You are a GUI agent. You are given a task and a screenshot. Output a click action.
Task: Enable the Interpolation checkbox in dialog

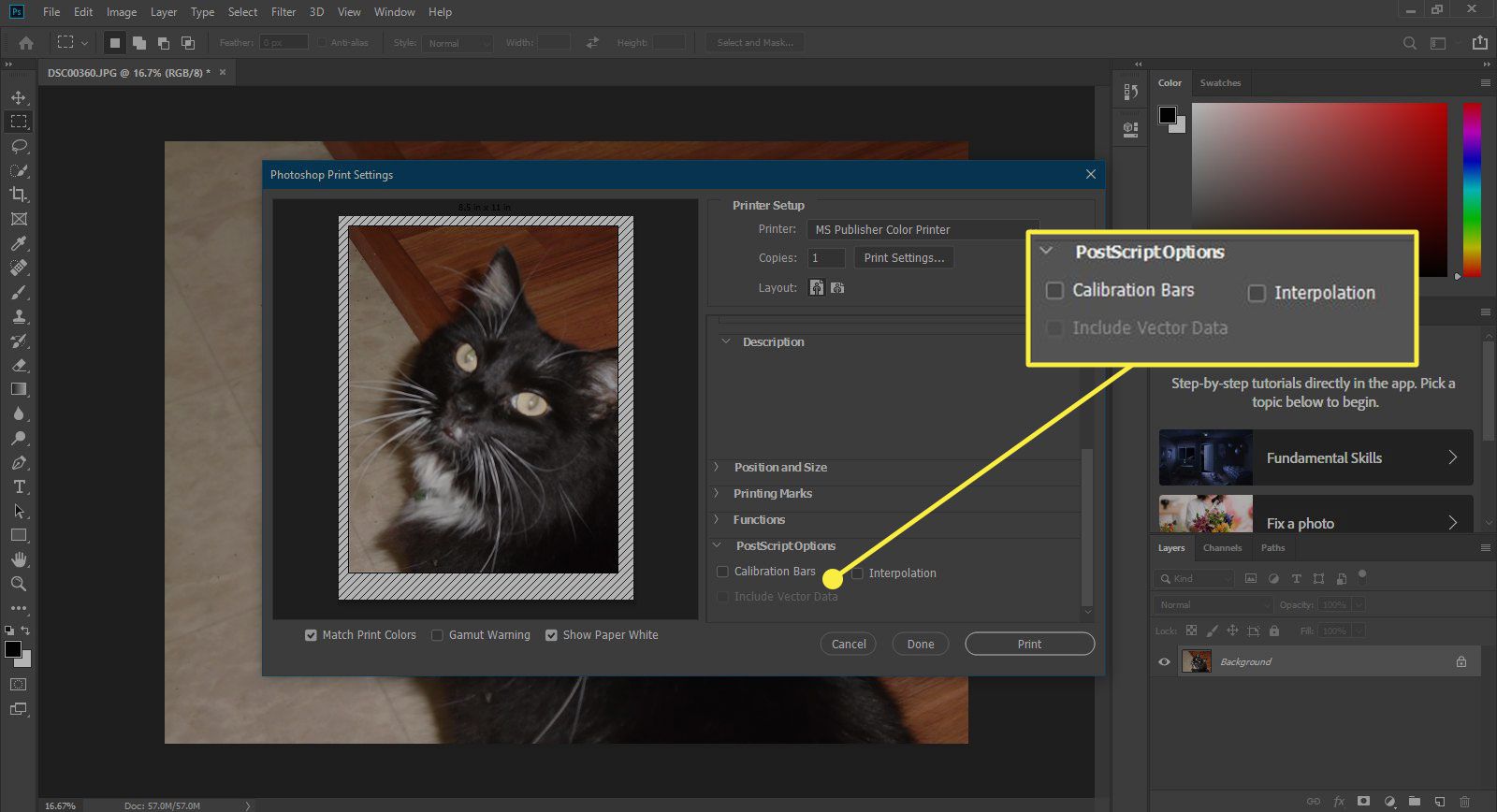click(x=857, y=573)
